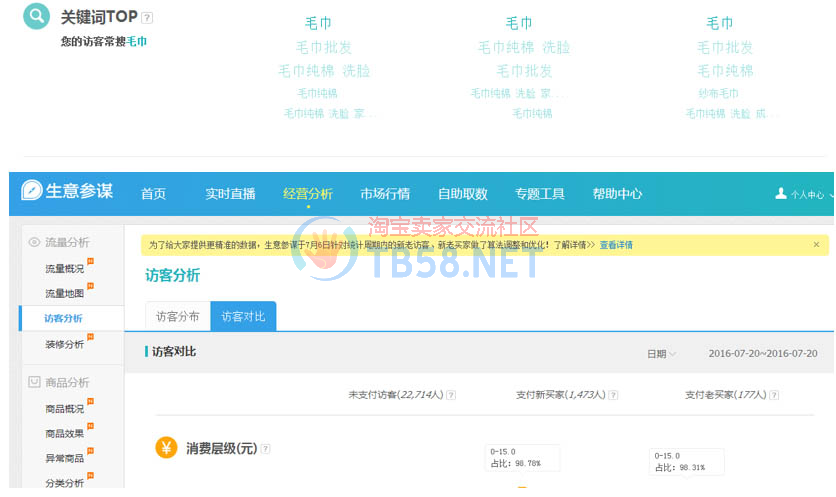Image resolution: width=836 pixels, height=497 pixels.
Task: Click the magnifier icon beside 关键词TOP
Action: pyautogui.click(x=36, y=17)
